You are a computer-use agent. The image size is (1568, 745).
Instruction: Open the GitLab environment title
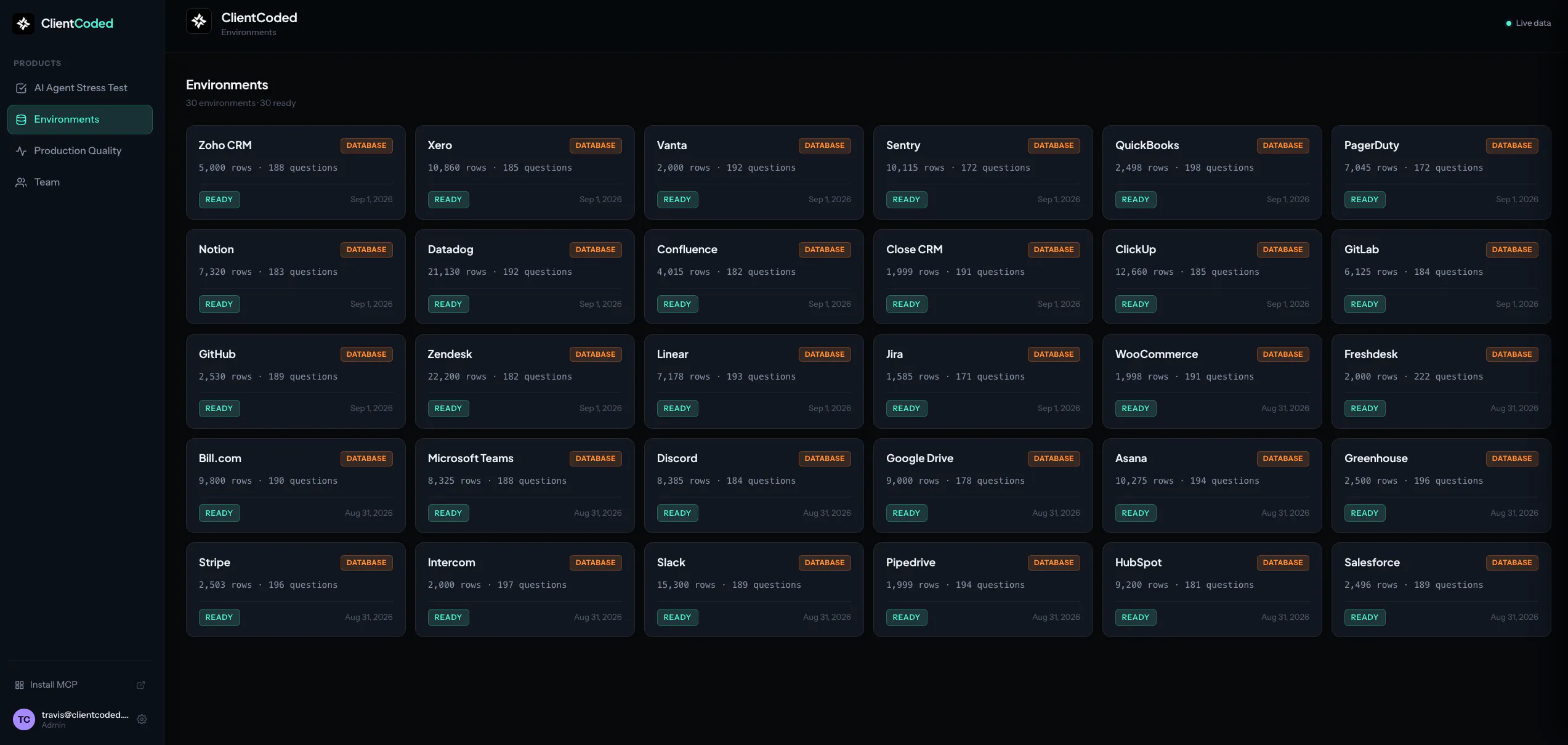[1361, 250]
